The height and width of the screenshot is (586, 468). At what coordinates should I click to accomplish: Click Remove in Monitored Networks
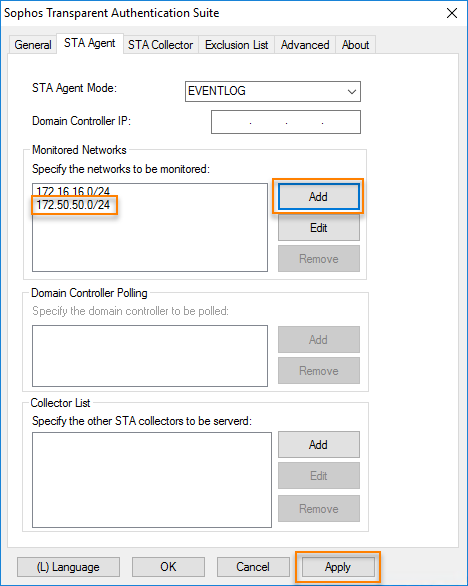[319, 259]
